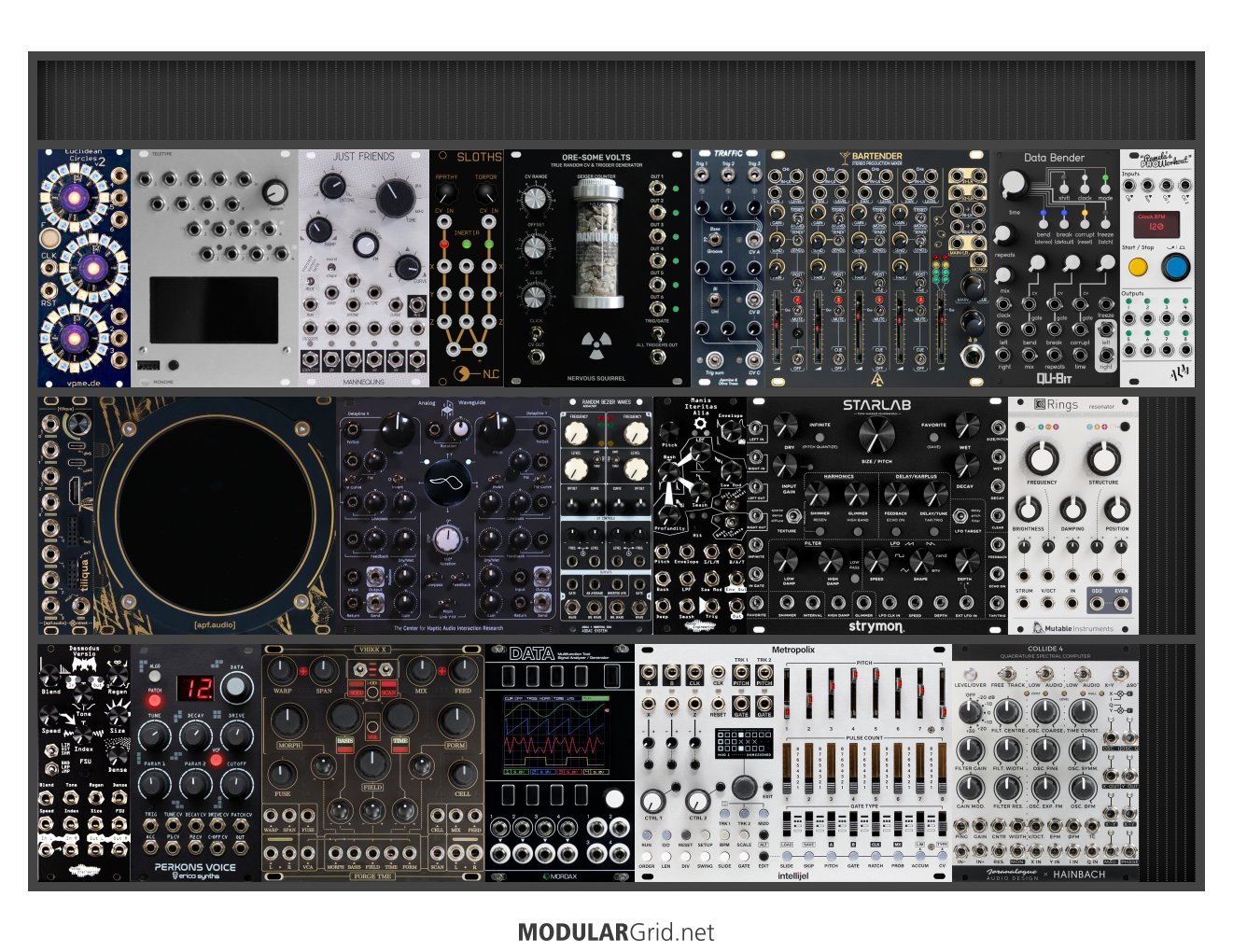
Task: Click the OFFSET knob on Ore-Some Volts
Action: pos(535,247)
